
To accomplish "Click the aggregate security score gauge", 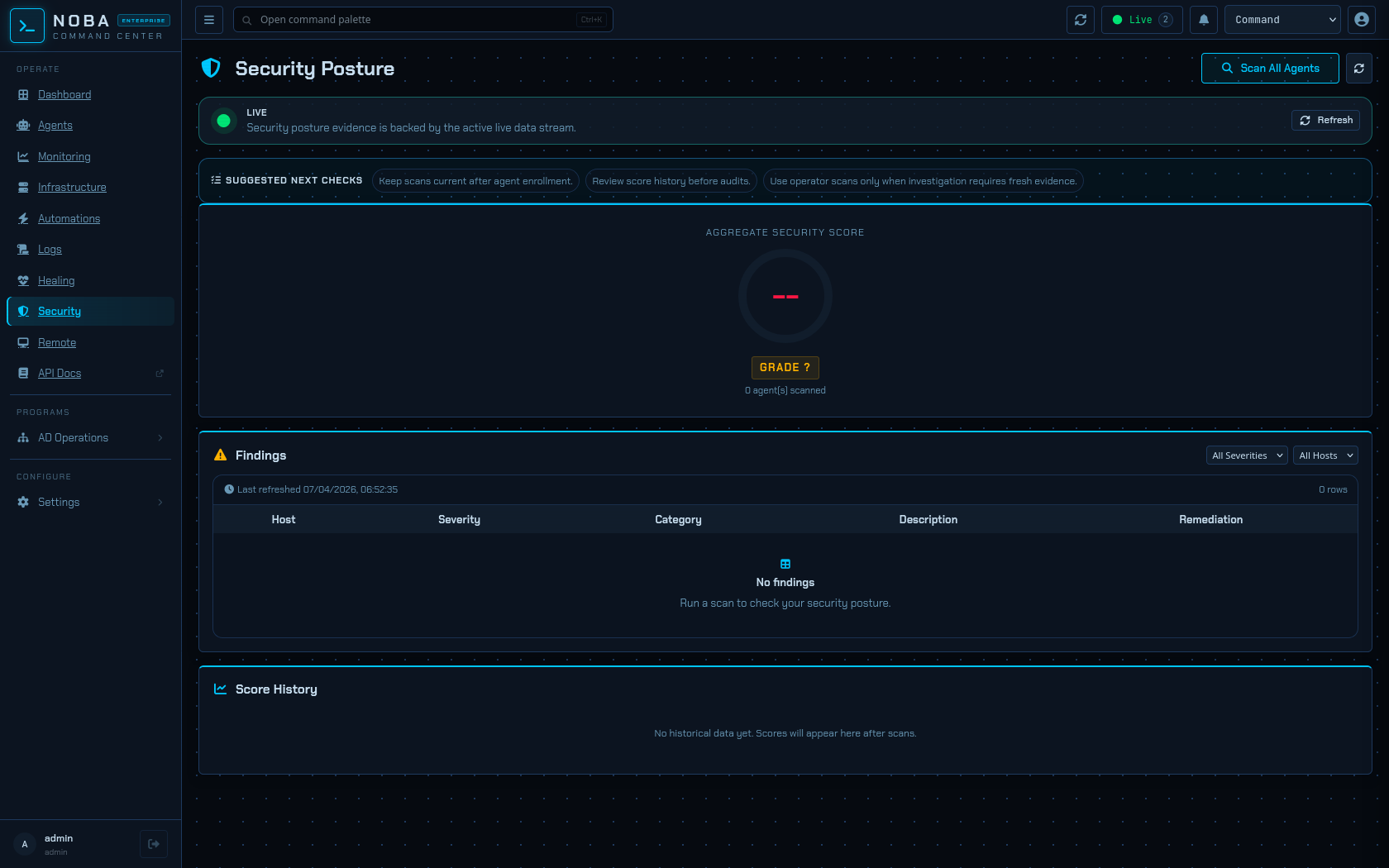I will click(785, 296).
